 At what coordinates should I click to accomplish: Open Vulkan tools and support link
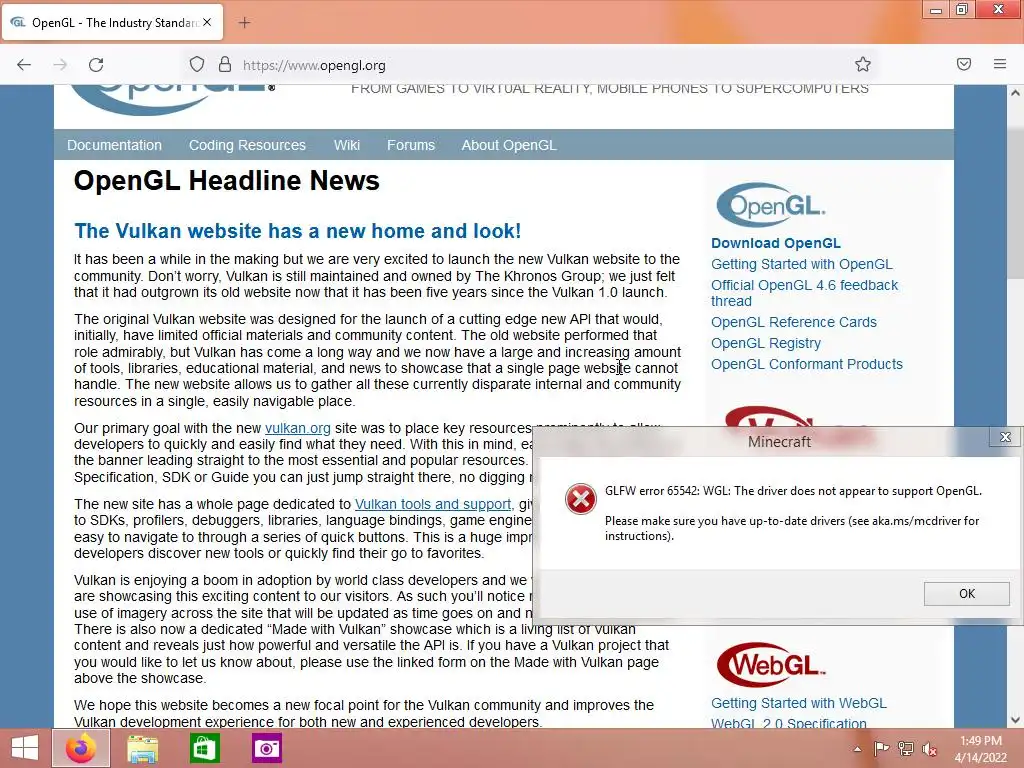433,504
